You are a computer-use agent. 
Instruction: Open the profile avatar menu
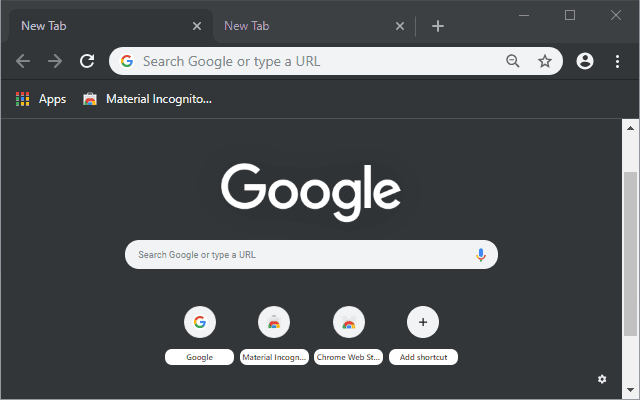[x=585, y=61]
